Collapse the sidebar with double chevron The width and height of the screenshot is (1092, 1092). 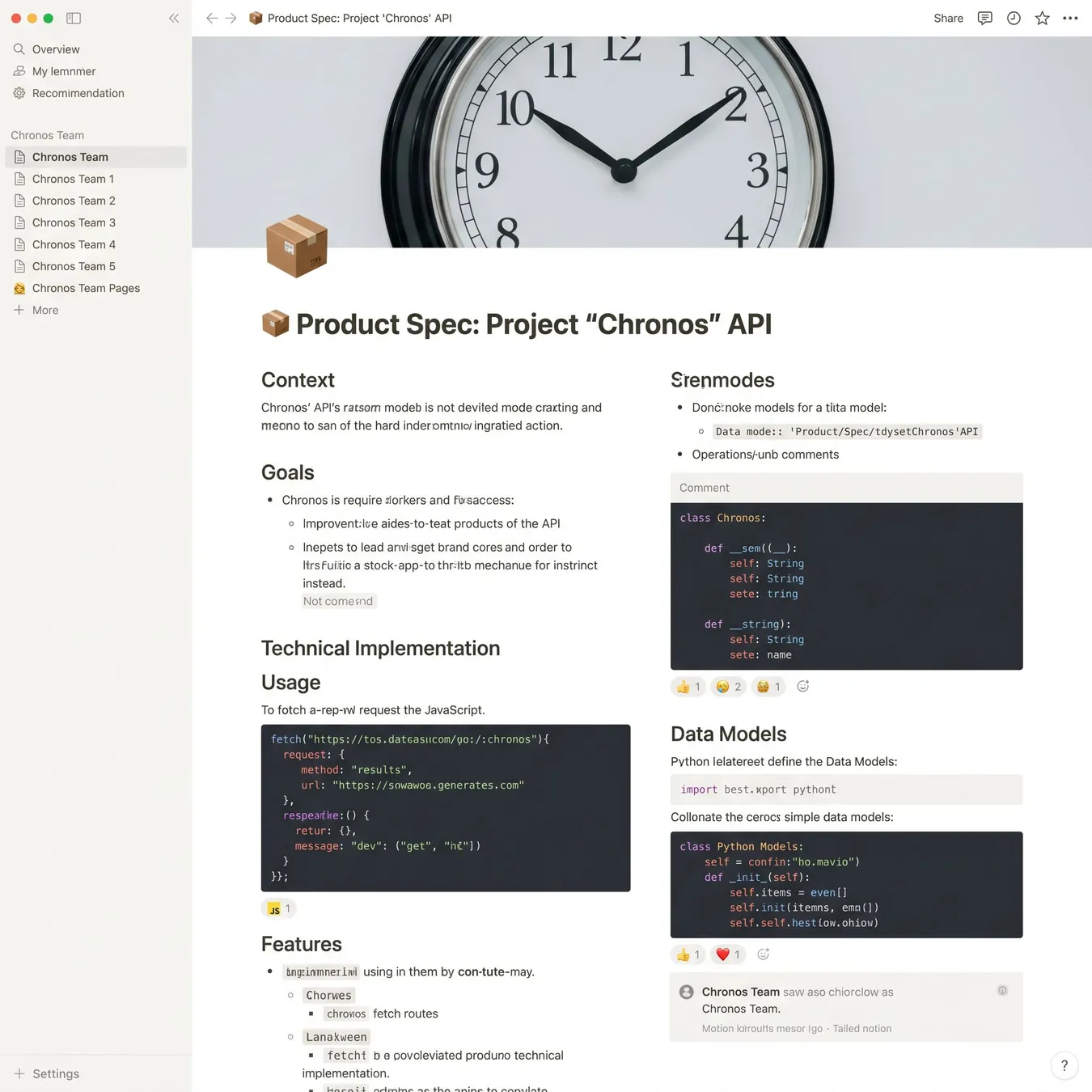click(174, 18)
